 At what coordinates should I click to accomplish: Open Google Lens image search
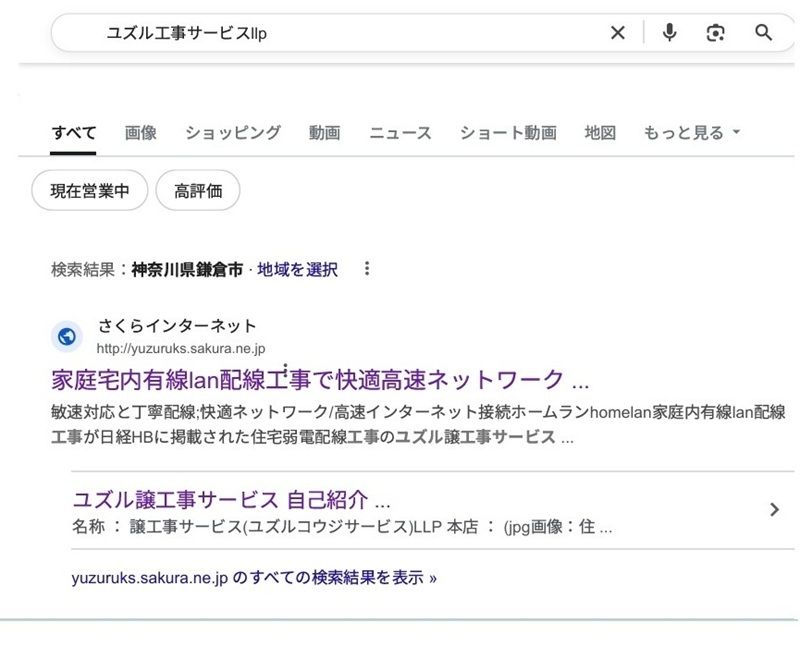click(716, 33)
